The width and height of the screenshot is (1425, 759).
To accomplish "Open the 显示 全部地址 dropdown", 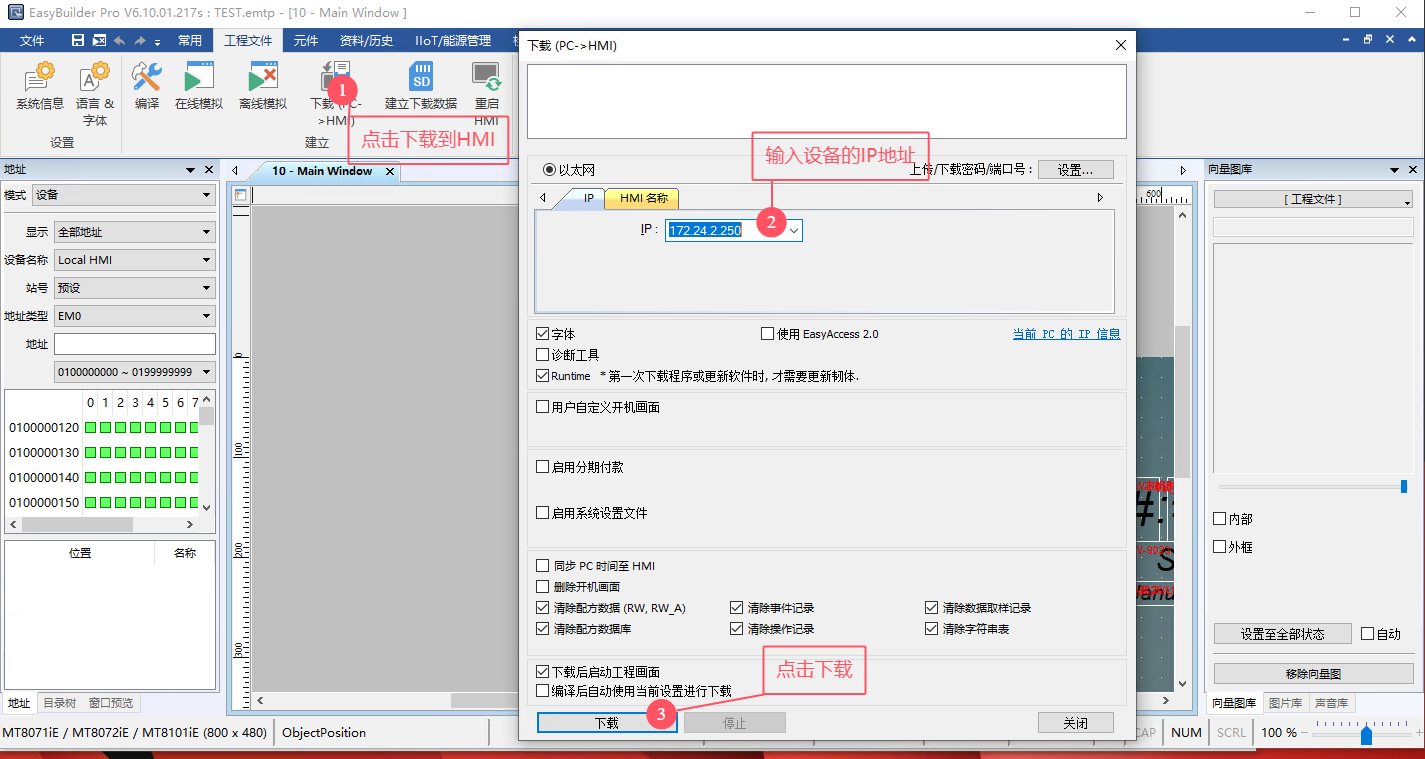I will [x=135, y=232].
